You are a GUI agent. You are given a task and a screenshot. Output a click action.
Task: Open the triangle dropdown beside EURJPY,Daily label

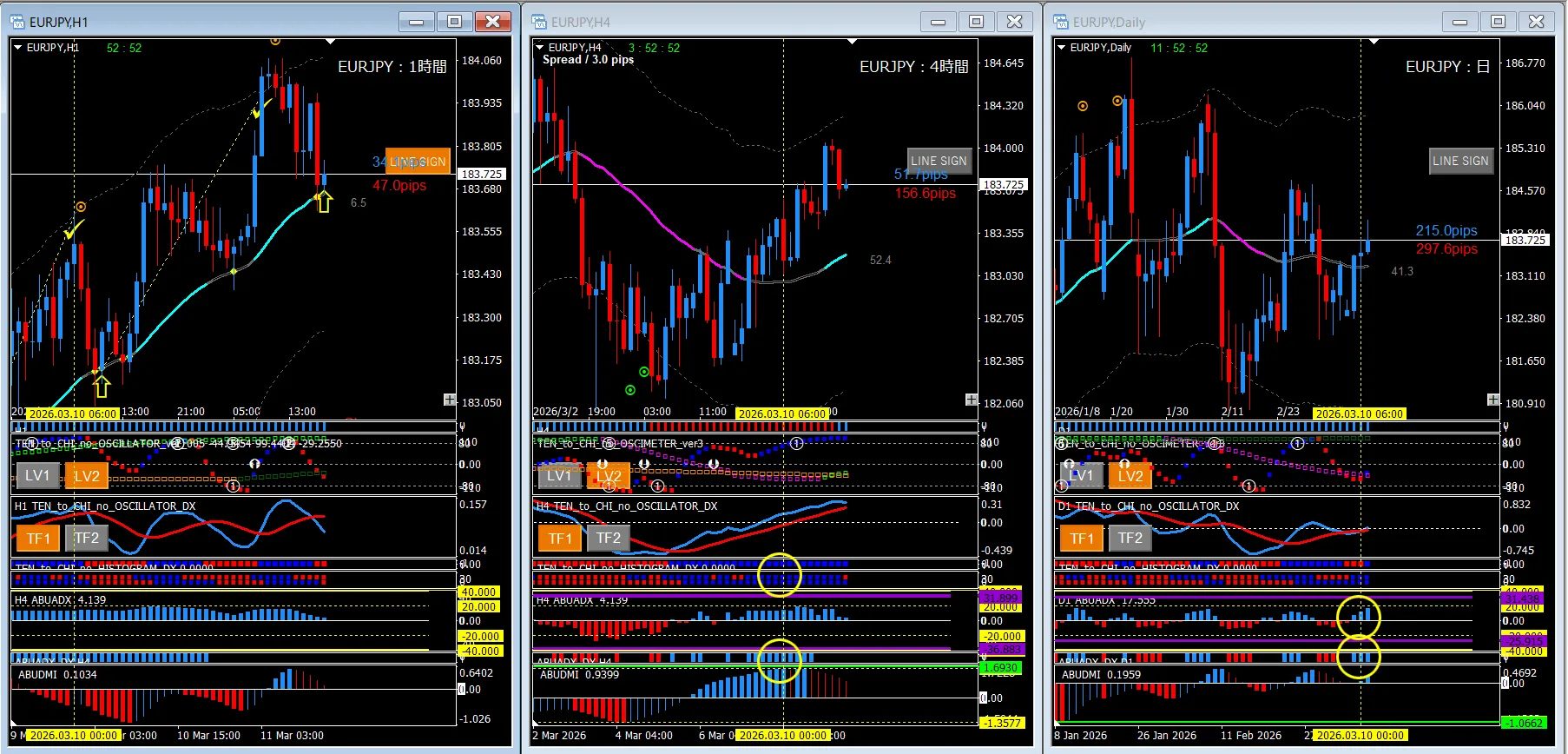[1062, 48]
